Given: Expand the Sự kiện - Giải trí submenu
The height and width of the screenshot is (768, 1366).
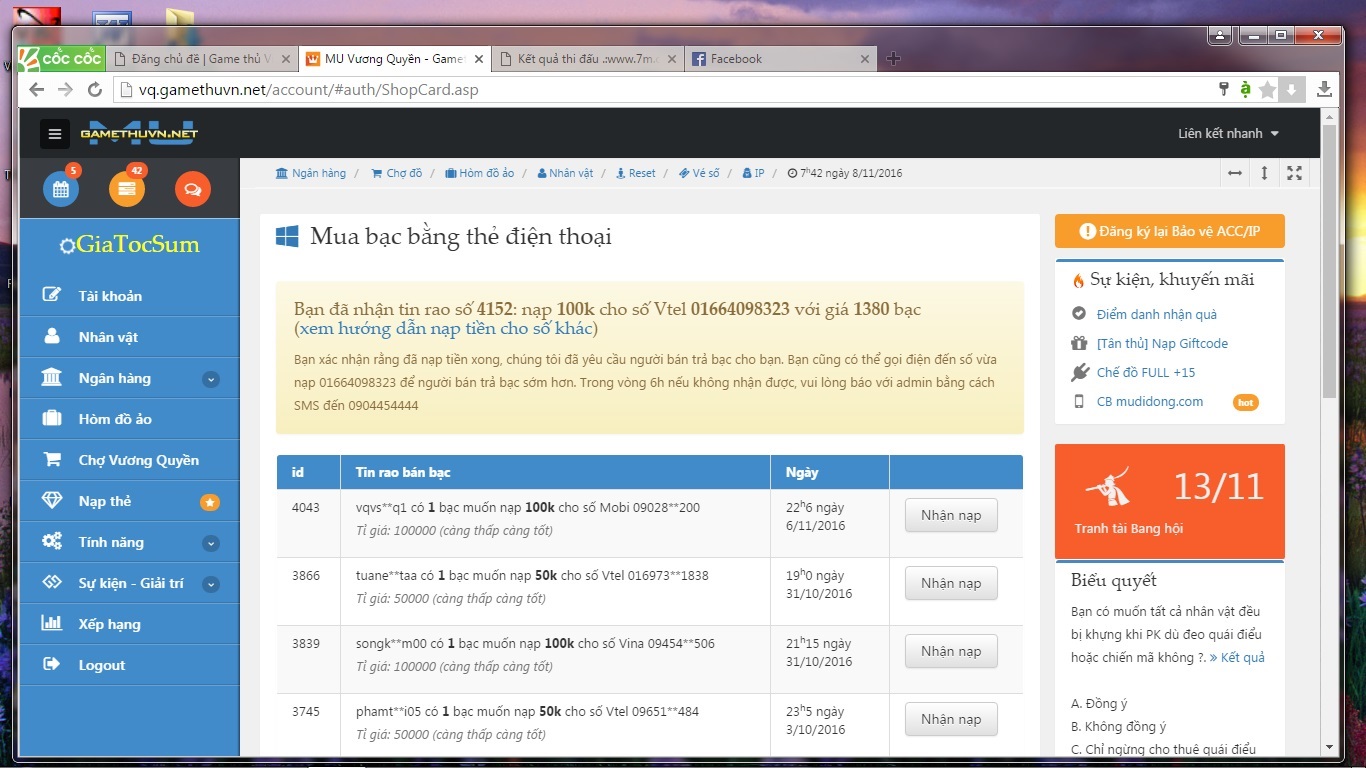Looking at the screenshot, I should (x=210, y=584).
